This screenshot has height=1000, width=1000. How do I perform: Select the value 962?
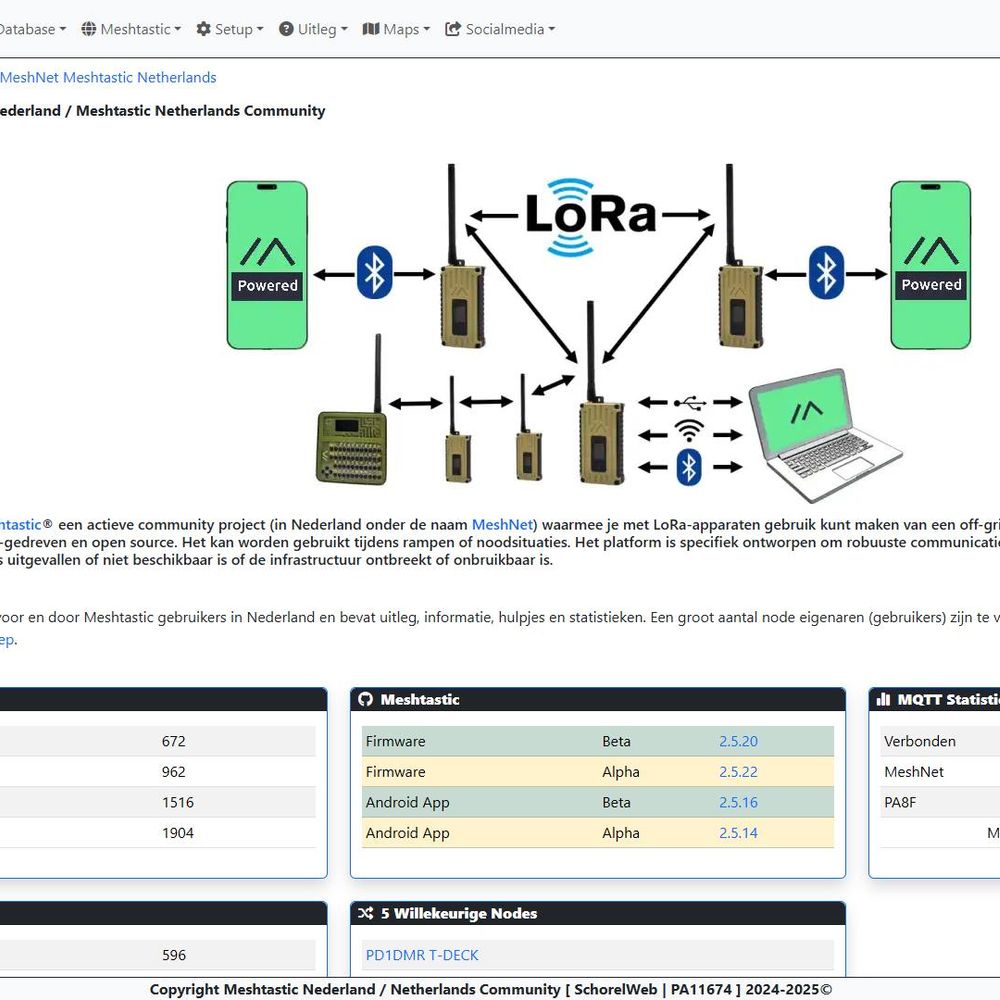click(x=173, y=772)
